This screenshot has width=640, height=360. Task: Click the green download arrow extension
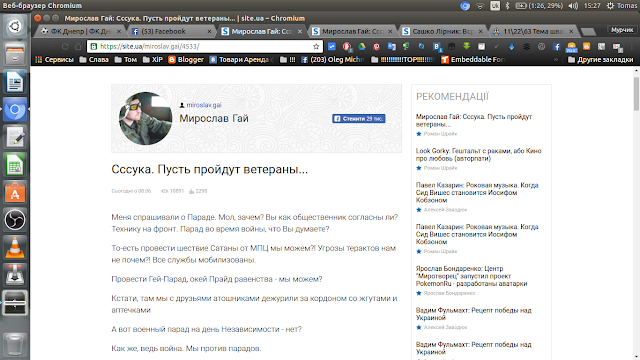click(x=467, y=46)
